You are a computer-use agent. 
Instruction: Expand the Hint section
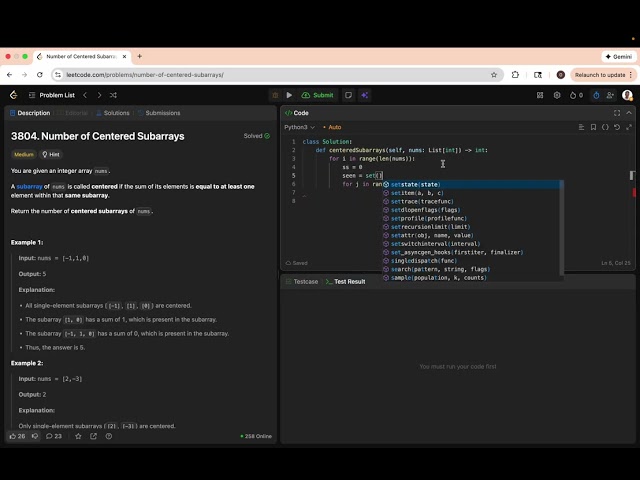click(50, 155)
